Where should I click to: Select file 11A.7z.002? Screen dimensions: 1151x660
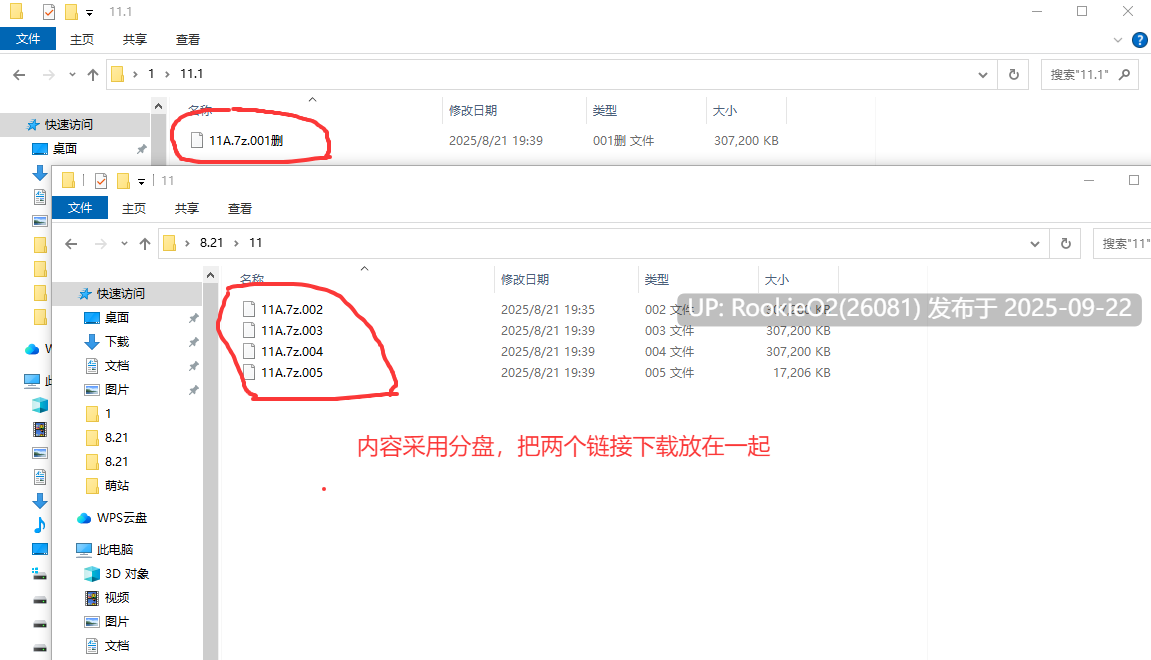pyautogui.click(x=291, y=309)
